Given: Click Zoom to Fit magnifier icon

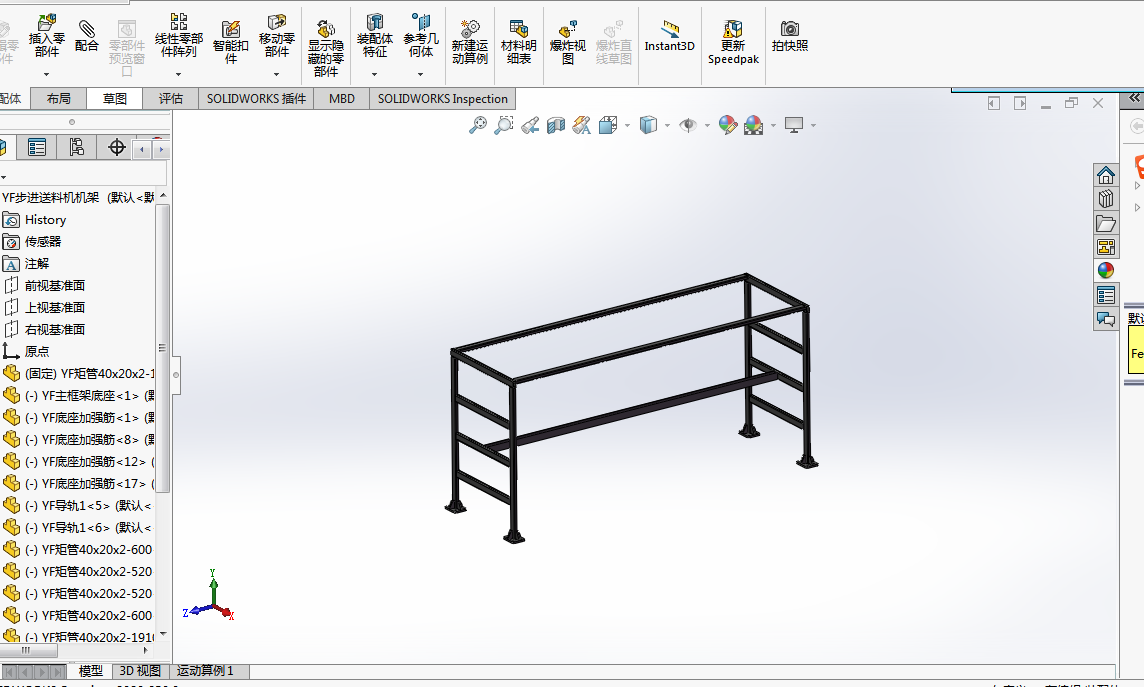Looking at the screenshot, I should (x=477, y=125).
